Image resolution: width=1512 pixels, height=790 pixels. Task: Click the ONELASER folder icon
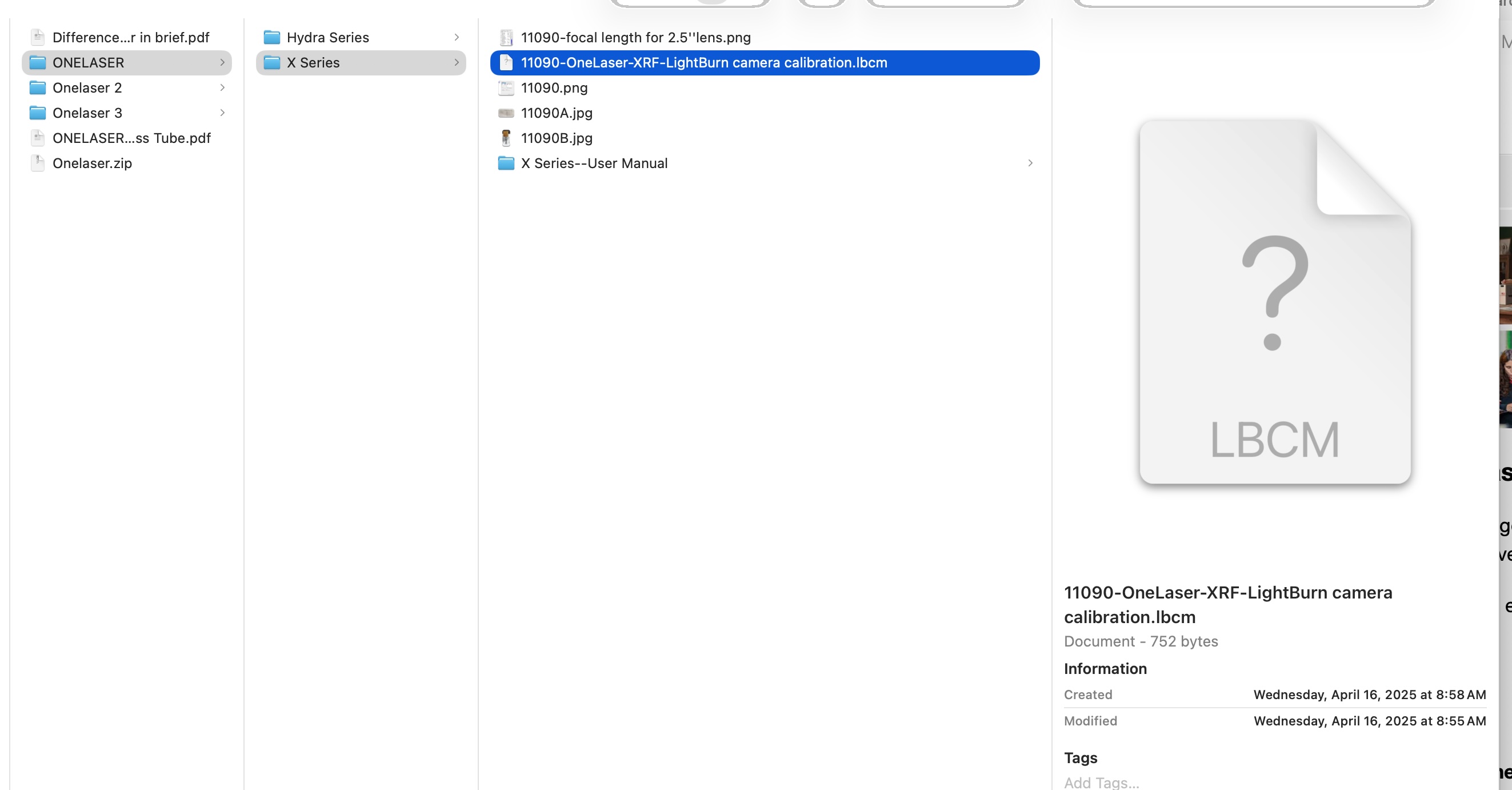click(x=38, y=62)
